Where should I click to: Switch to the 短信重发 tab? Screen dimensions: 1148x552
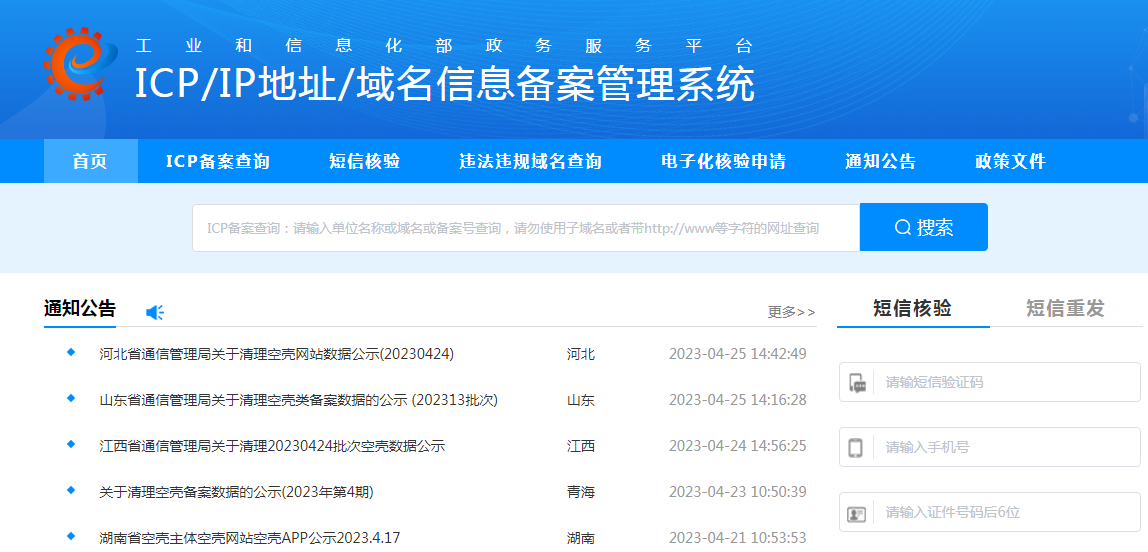[x=1065, y=308]
